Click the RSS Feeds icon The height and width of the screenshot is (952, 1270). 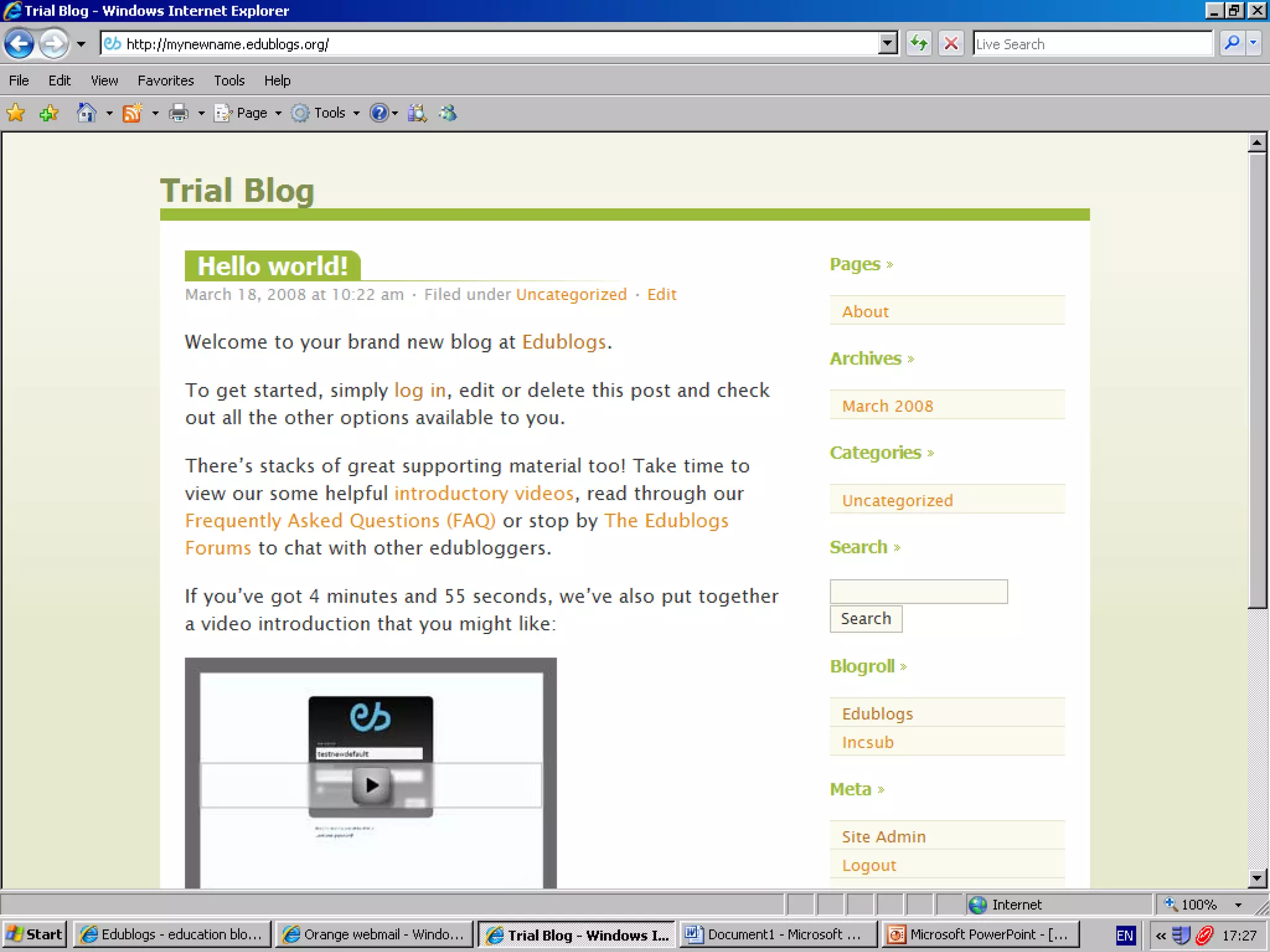click(x=132, y=113)
